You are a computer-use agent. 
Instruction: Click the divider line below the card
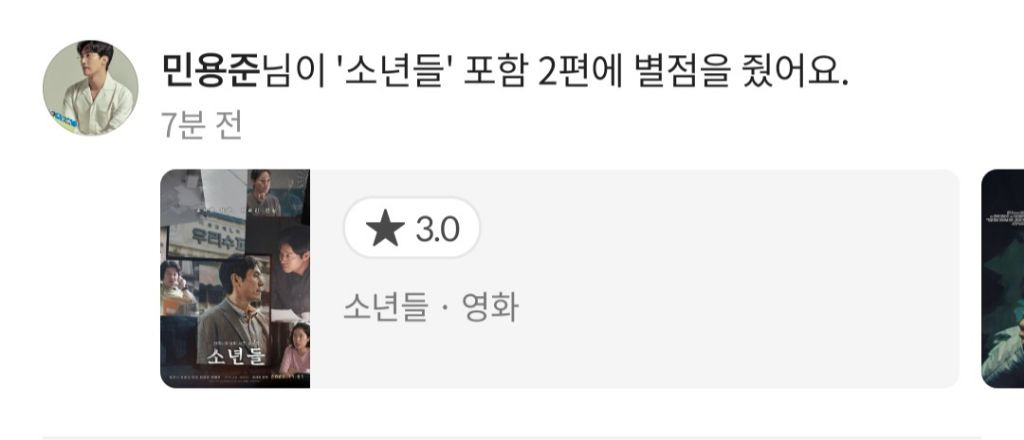point(512,437)
